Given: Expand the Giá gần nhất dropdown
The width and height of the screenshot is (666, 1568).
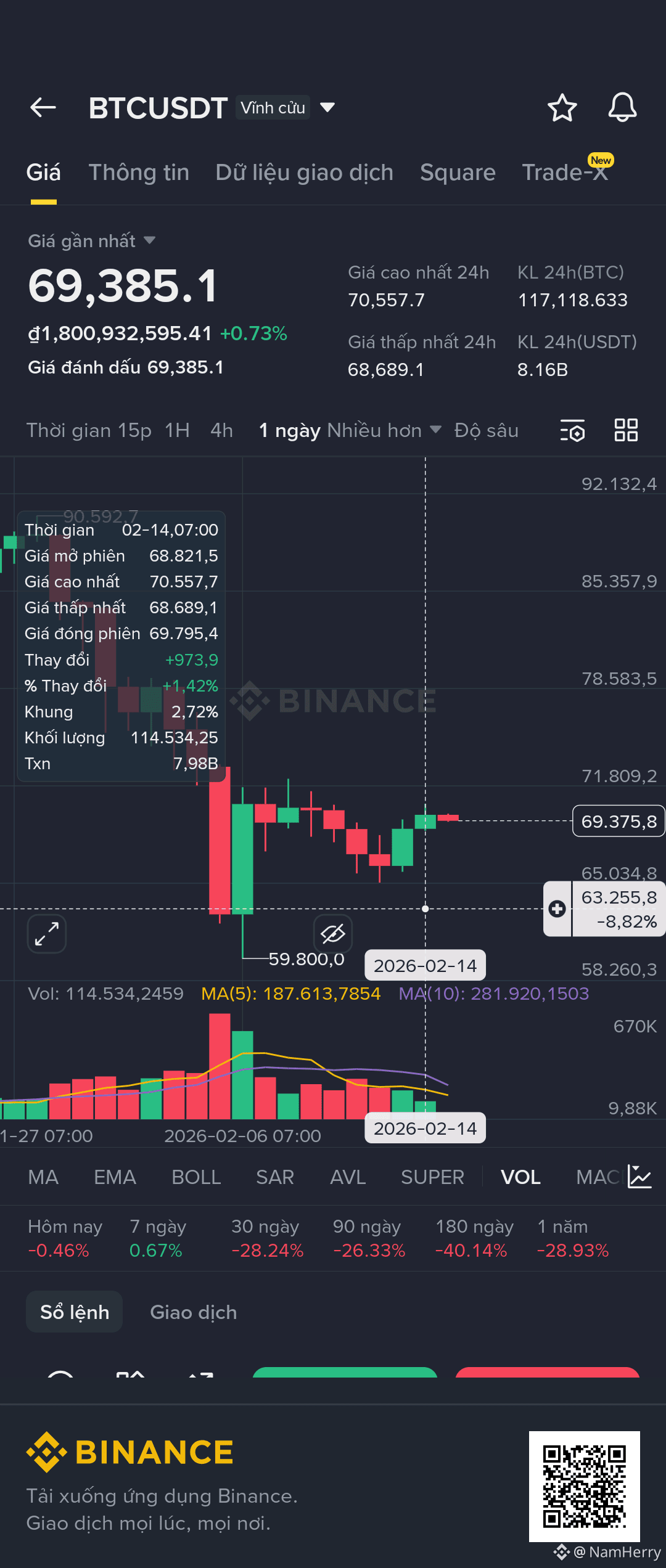Looking at the screenshot, I should [x=149, y=240].
